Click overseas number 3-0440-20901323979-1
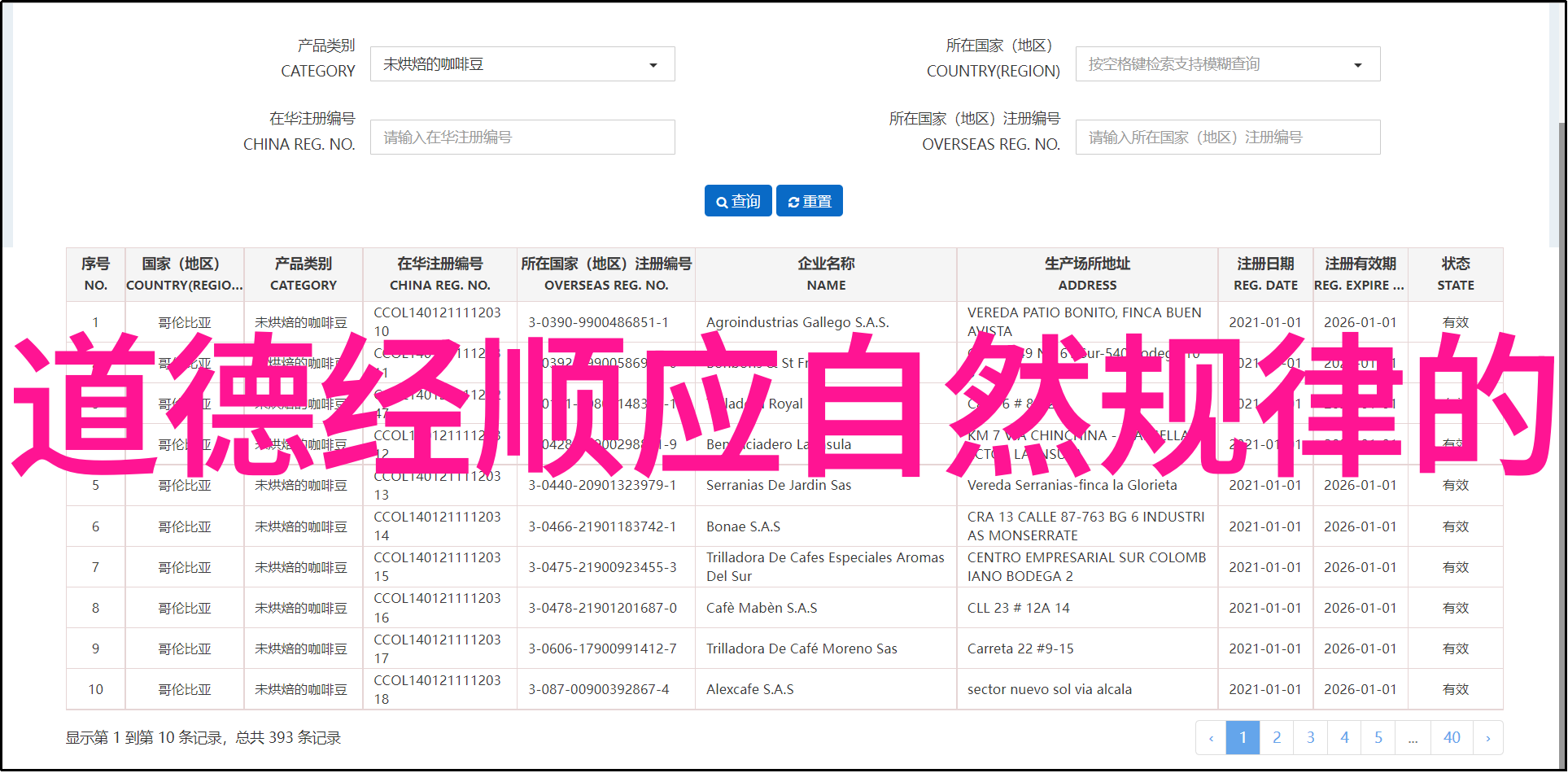This screenshot has height=773, width=1568. pos(602,485)
